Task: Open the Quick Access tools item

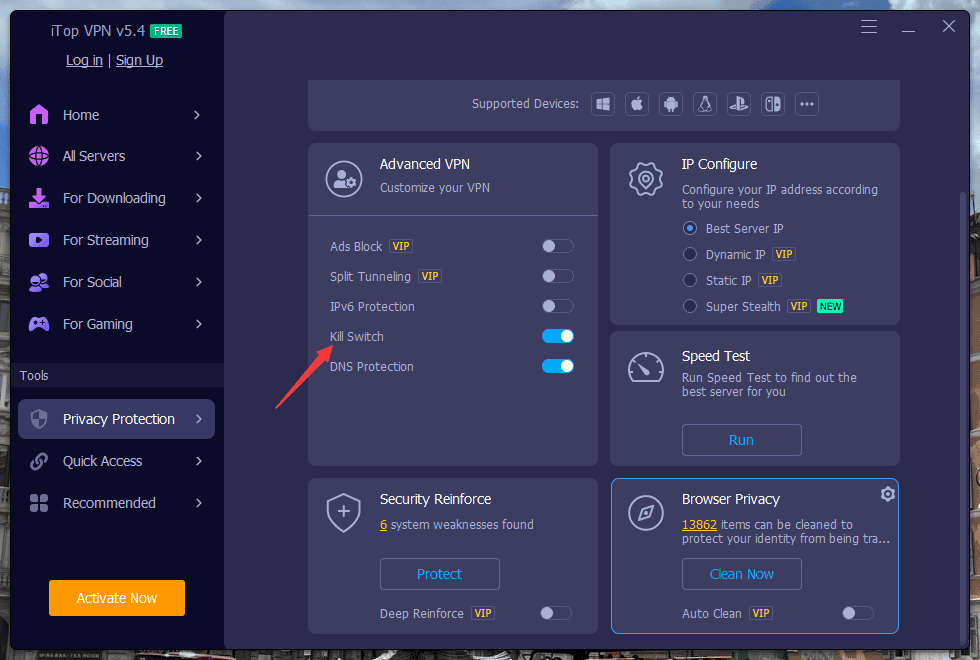Action: pos(116,461)
